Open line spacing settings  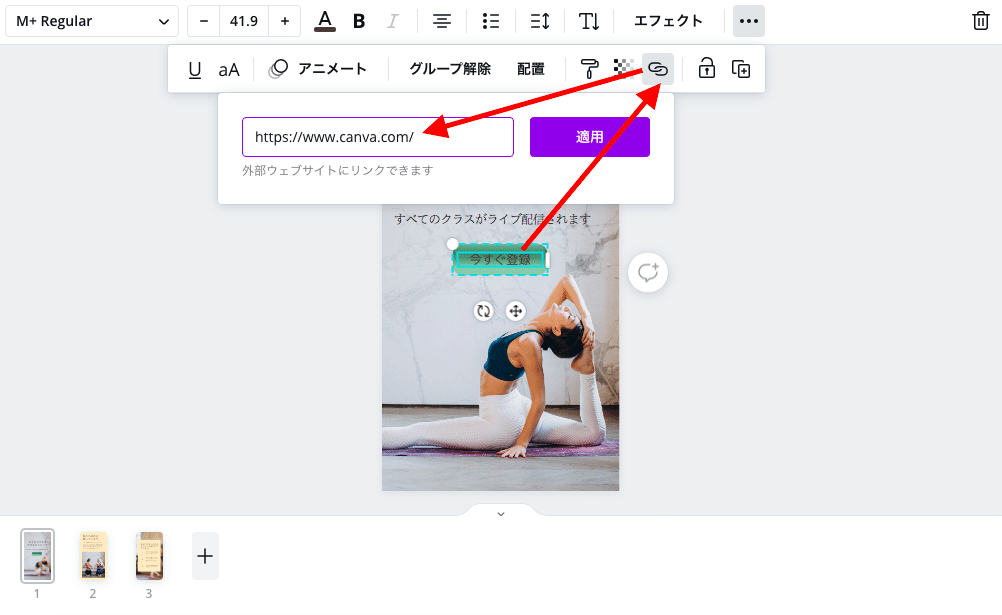pyautogui.click(x=540, y=21)
